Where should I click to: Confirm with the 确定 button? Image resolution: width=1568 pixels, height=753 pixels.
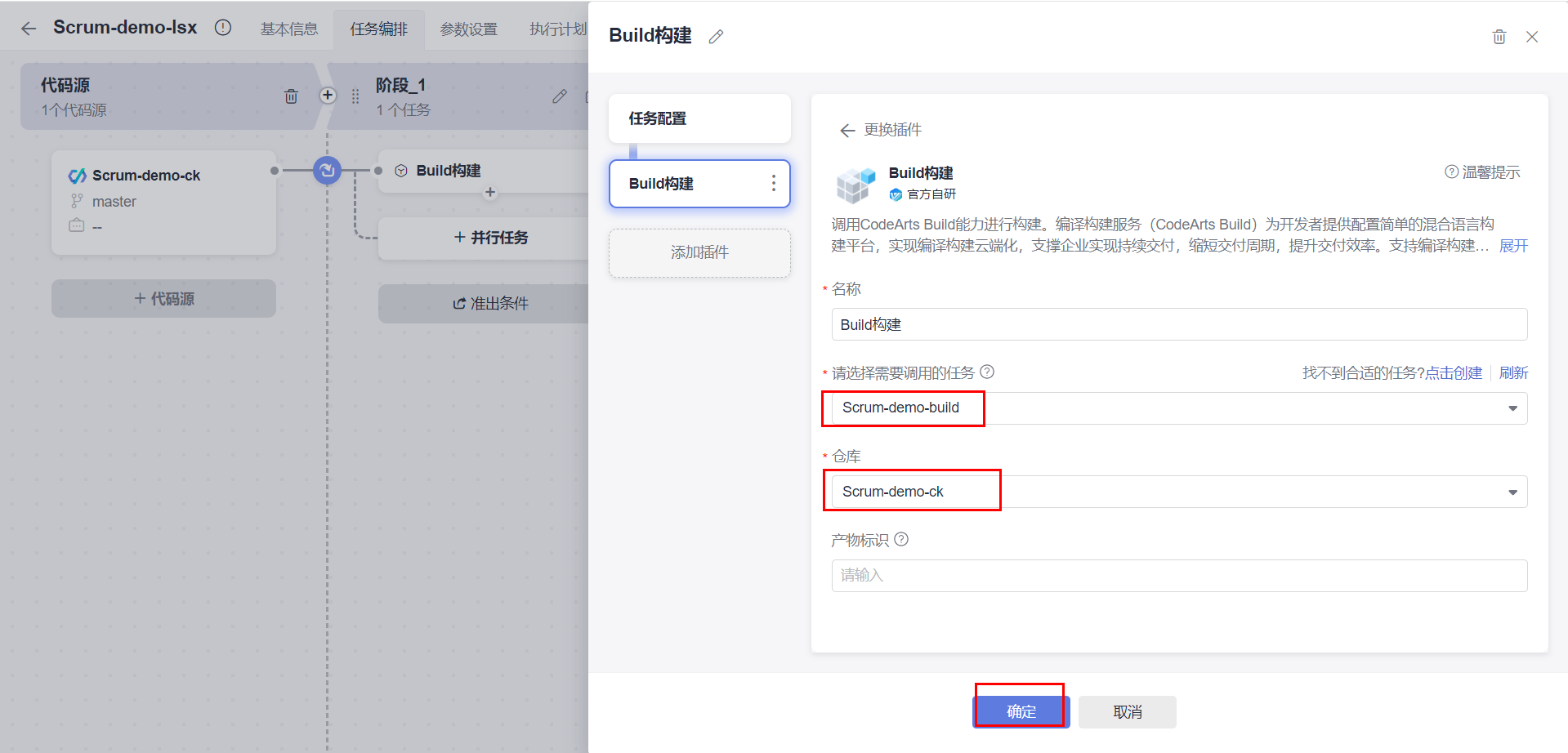click(1021, 712)
